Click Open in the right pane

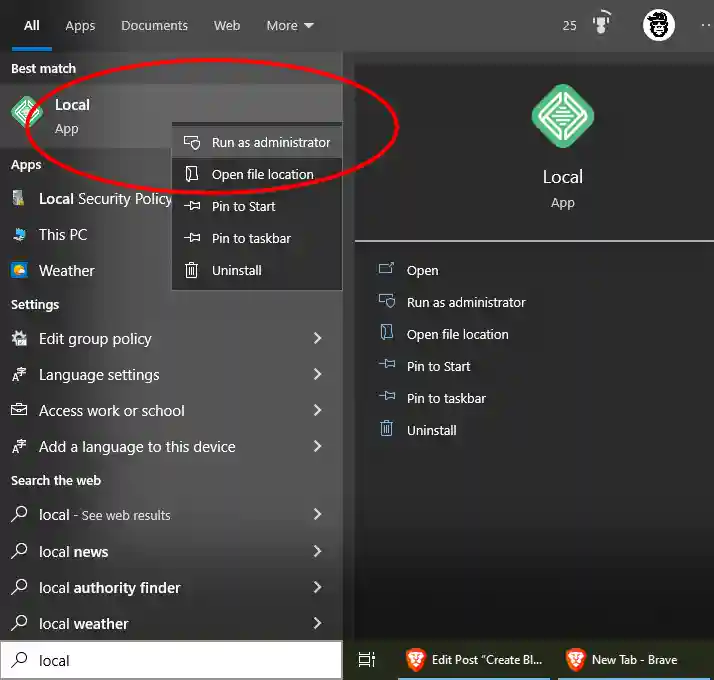point(423,271)
